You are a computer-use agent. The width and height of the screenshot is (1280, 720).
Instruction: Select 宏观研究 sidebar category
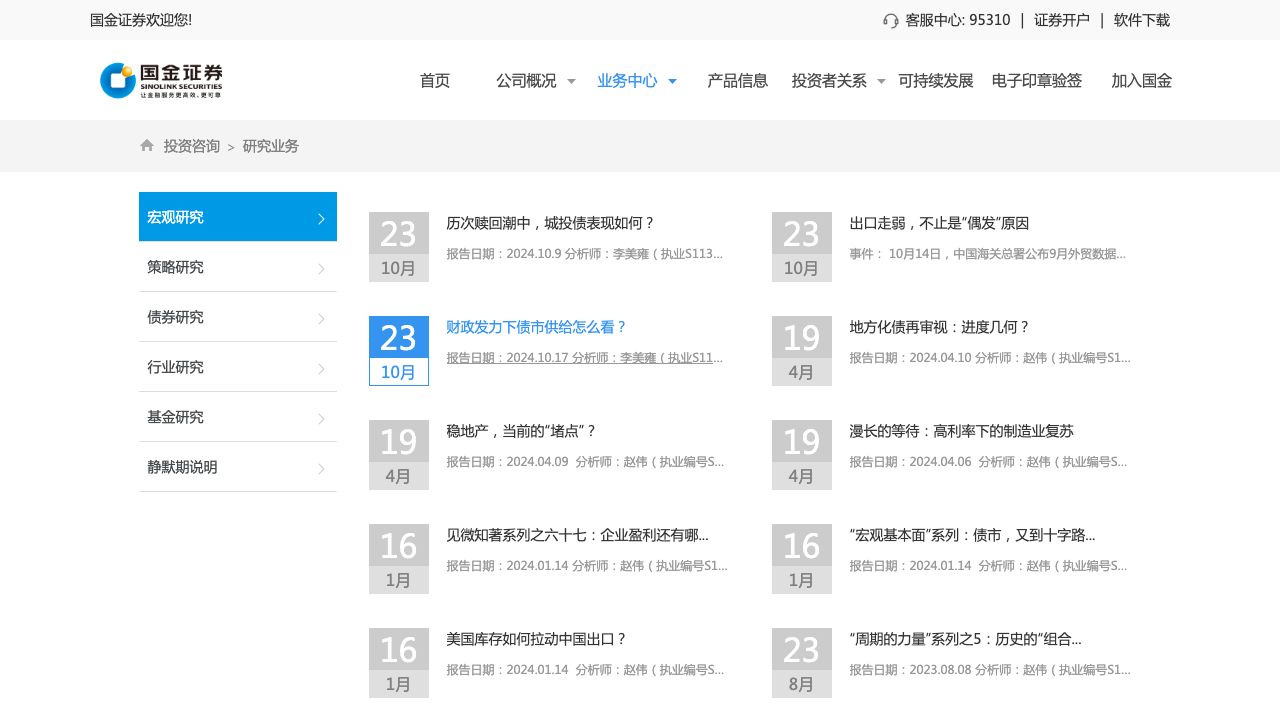pyautogui.click(x=176, y=217)
